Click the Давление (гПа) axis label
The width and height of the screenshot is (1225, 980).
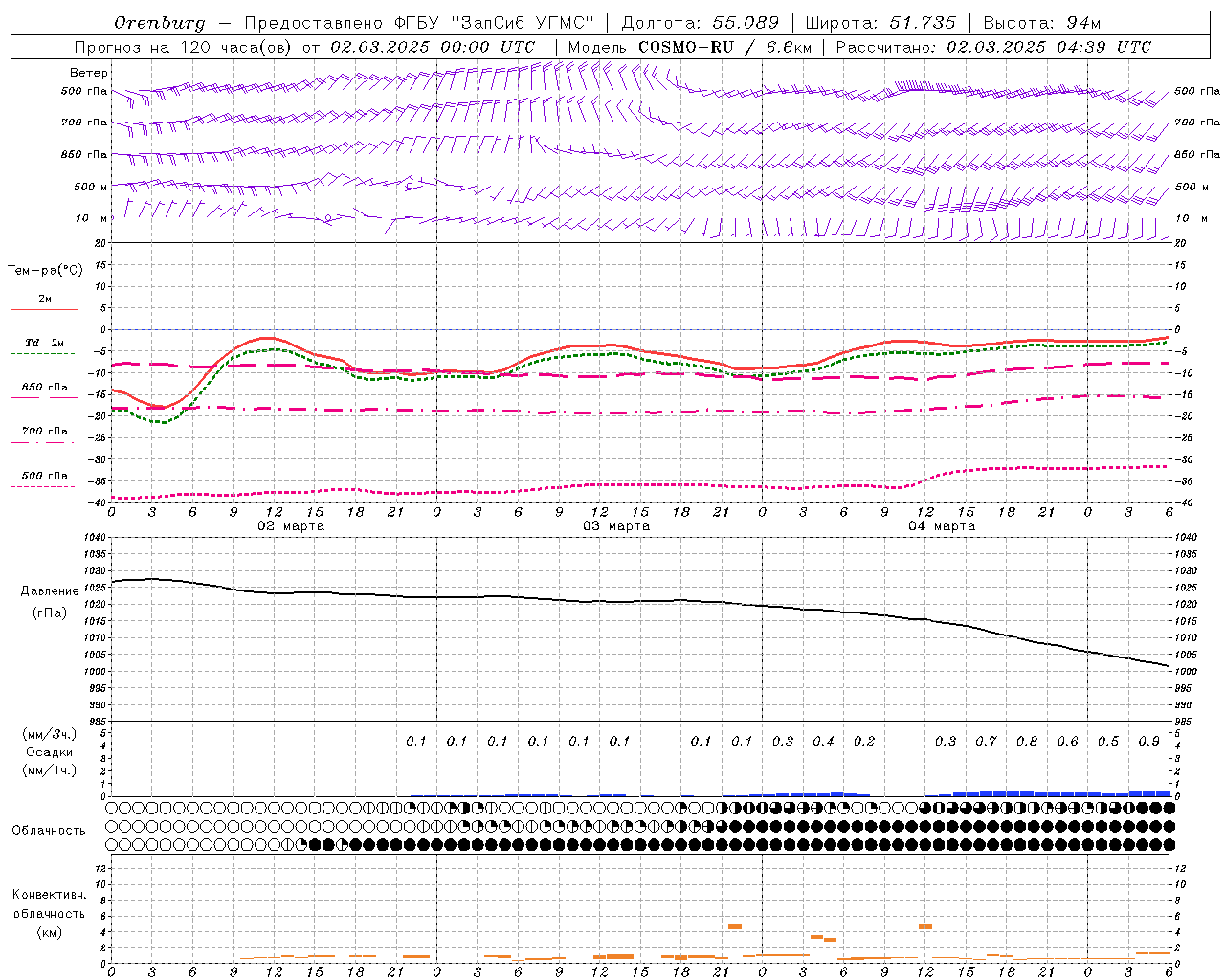50,602
